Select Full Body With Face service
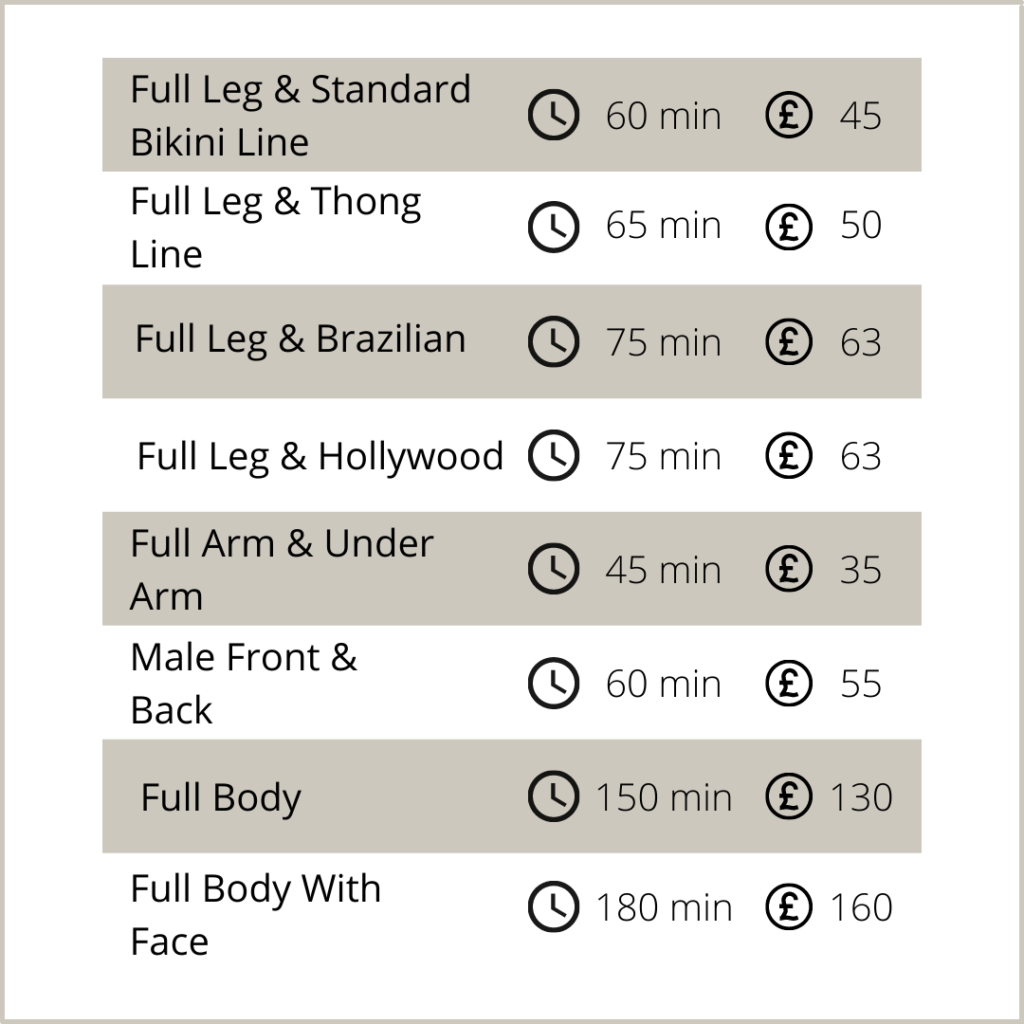 pyautogui.click(x=255, y=914)
